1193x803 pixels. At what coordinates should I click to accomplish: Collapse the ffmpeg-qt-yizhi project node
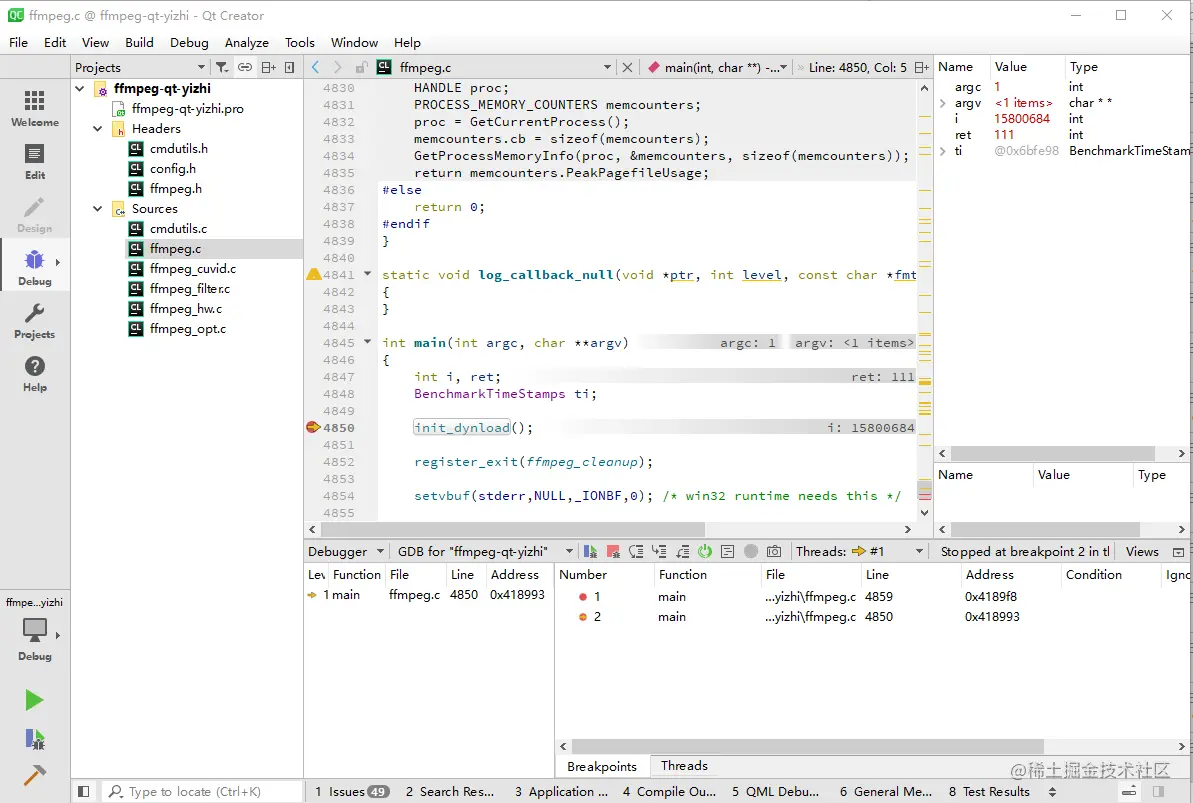(81, 88)
